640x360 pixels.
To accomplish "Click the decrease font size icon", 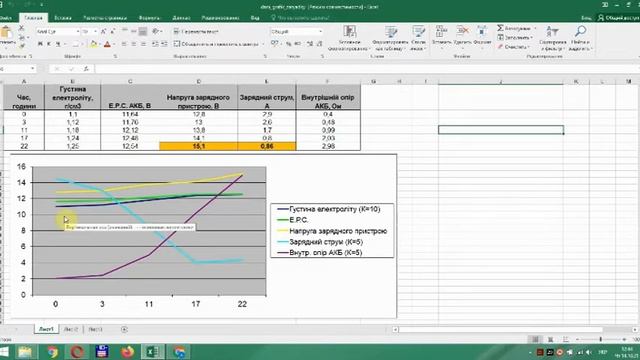I will coord(113,31).
